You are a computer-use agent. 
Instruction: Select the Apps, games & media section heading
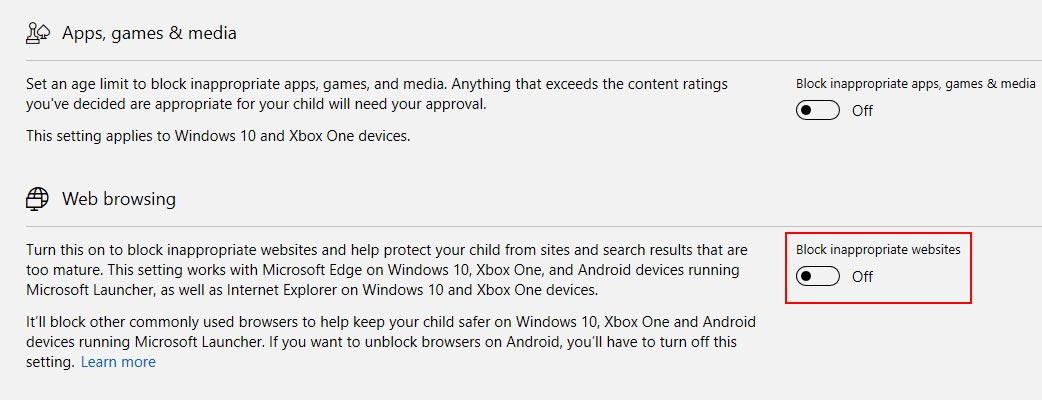click(150, 33)
